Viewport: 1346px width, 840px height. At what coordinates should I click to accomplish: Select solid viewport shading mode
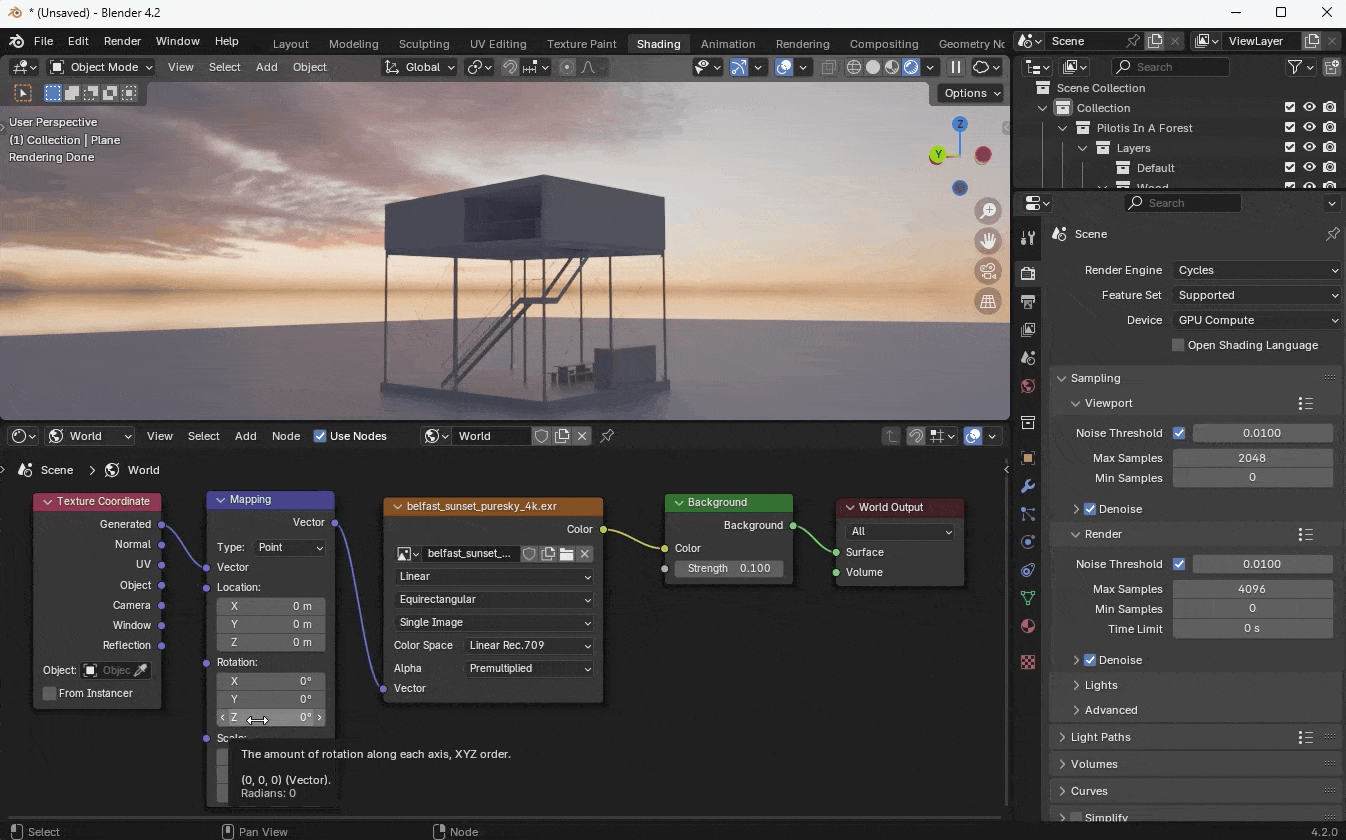point(873,67)
